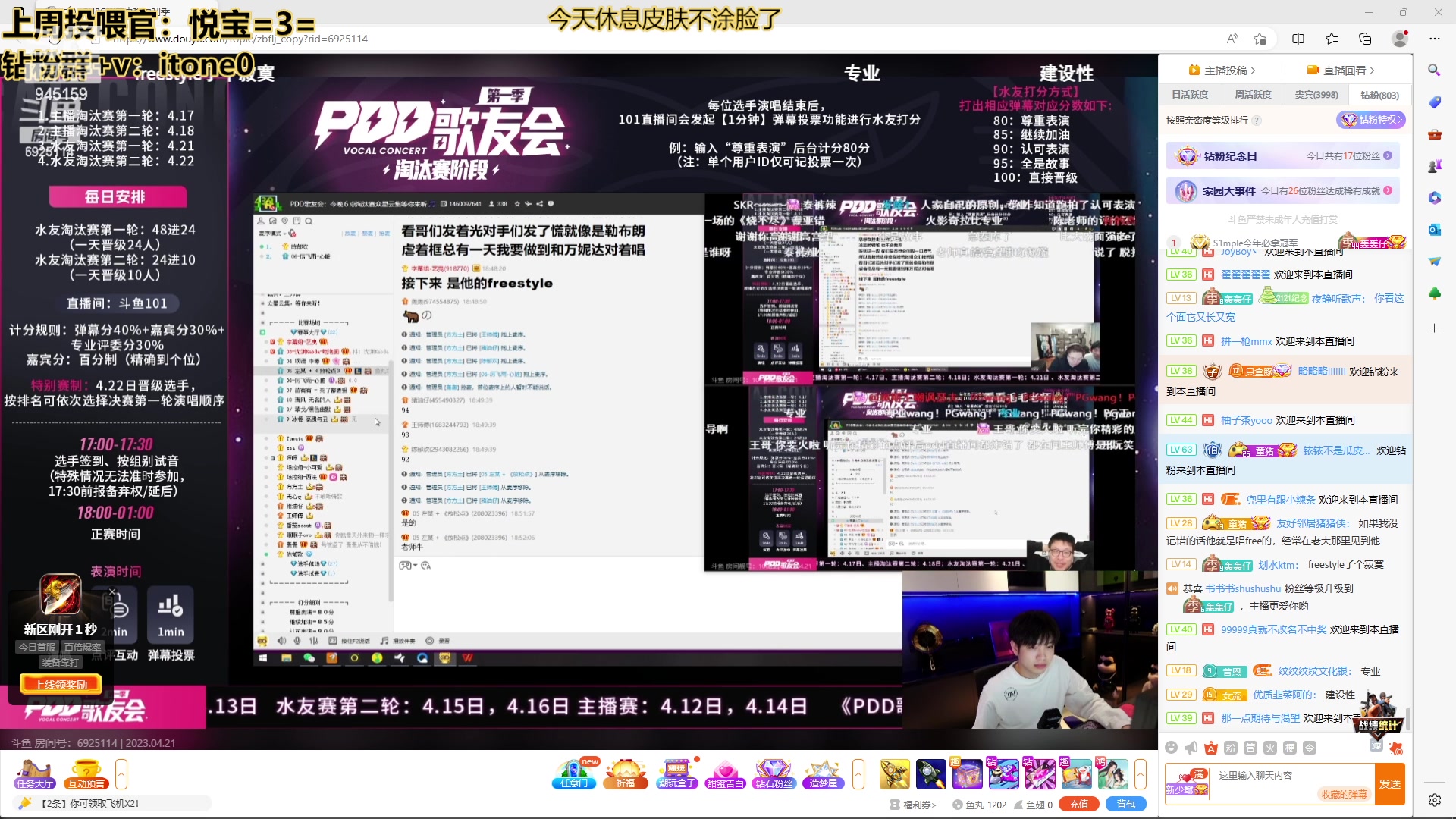Viewport: 1456px width, 819px height.
Task: Open the 潮玩盒子 box icon
Action: coord(677,774)
